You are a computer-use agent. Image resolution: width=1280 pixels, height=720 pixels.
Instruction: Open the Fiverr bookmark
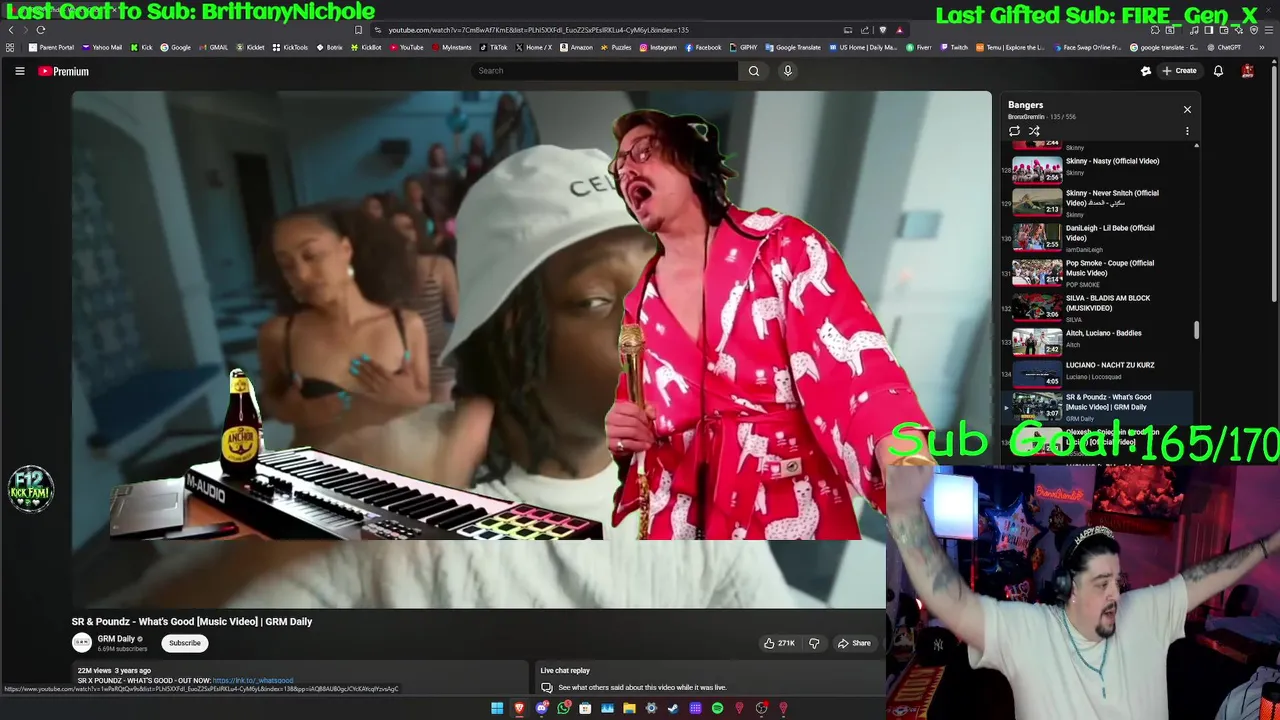pos(919,47)
